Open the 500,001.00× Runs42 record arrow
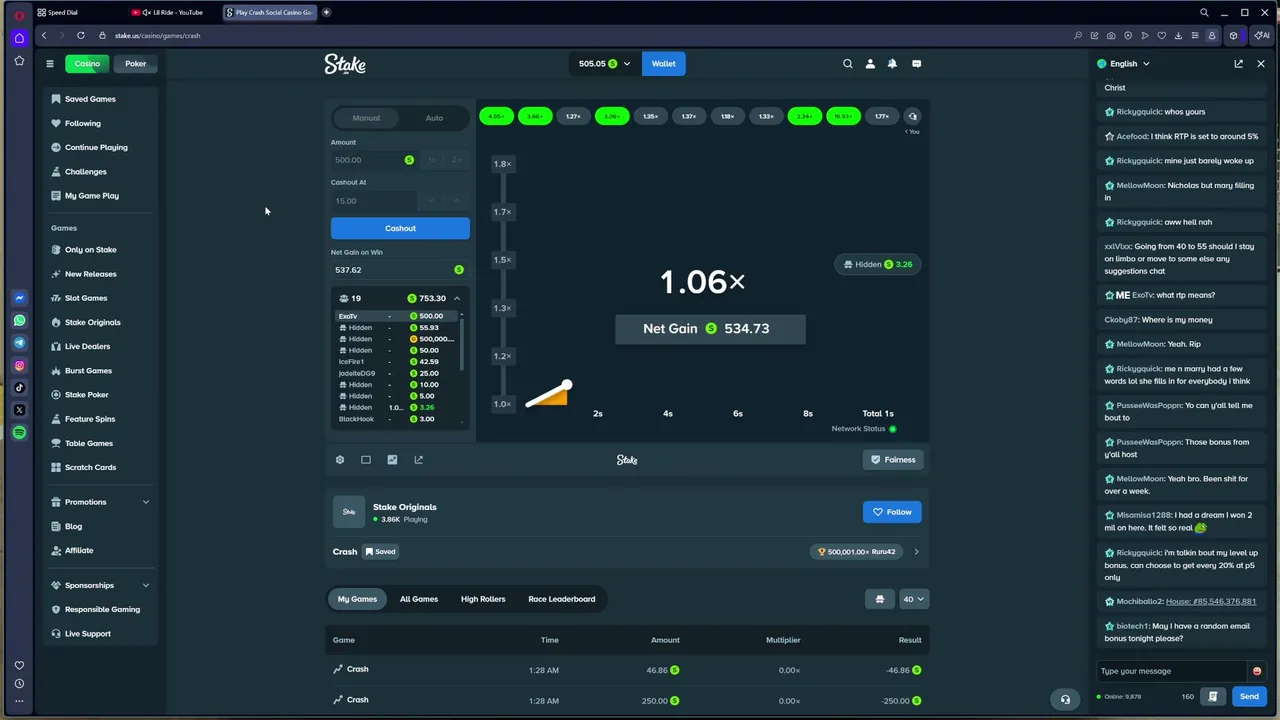The image size is (1280, 720). coord(916,552)
